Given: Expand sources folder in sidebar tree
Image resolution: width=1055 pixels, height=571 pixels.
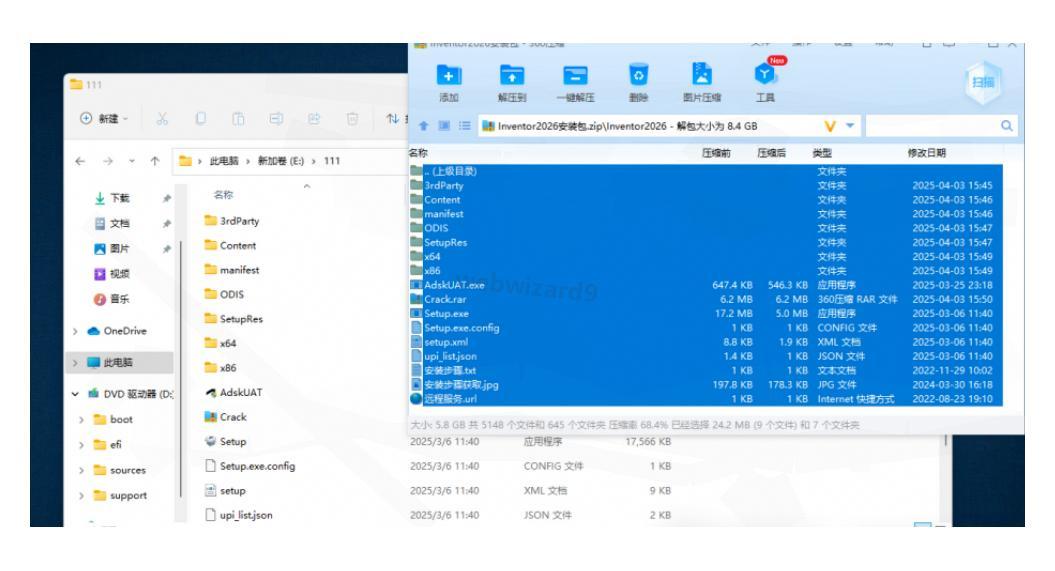Looking at the screenshot, I should [81, 470].
